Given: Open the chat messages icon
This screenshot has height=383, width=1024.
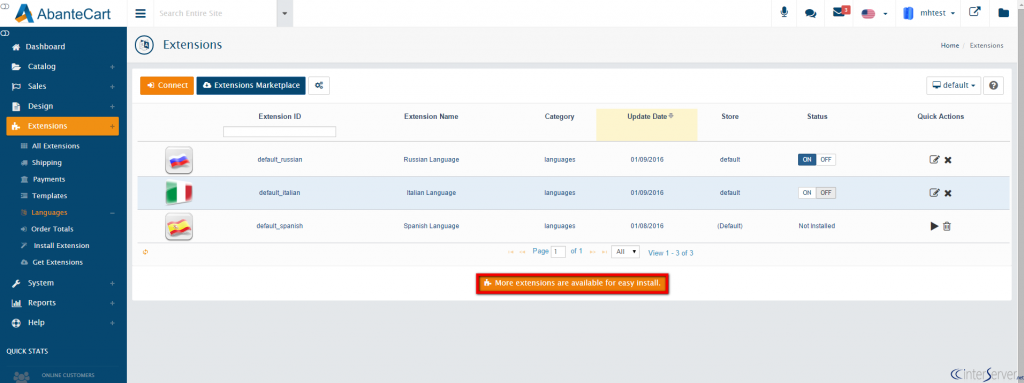Looking at the screenshot, I should click(810, 13).
